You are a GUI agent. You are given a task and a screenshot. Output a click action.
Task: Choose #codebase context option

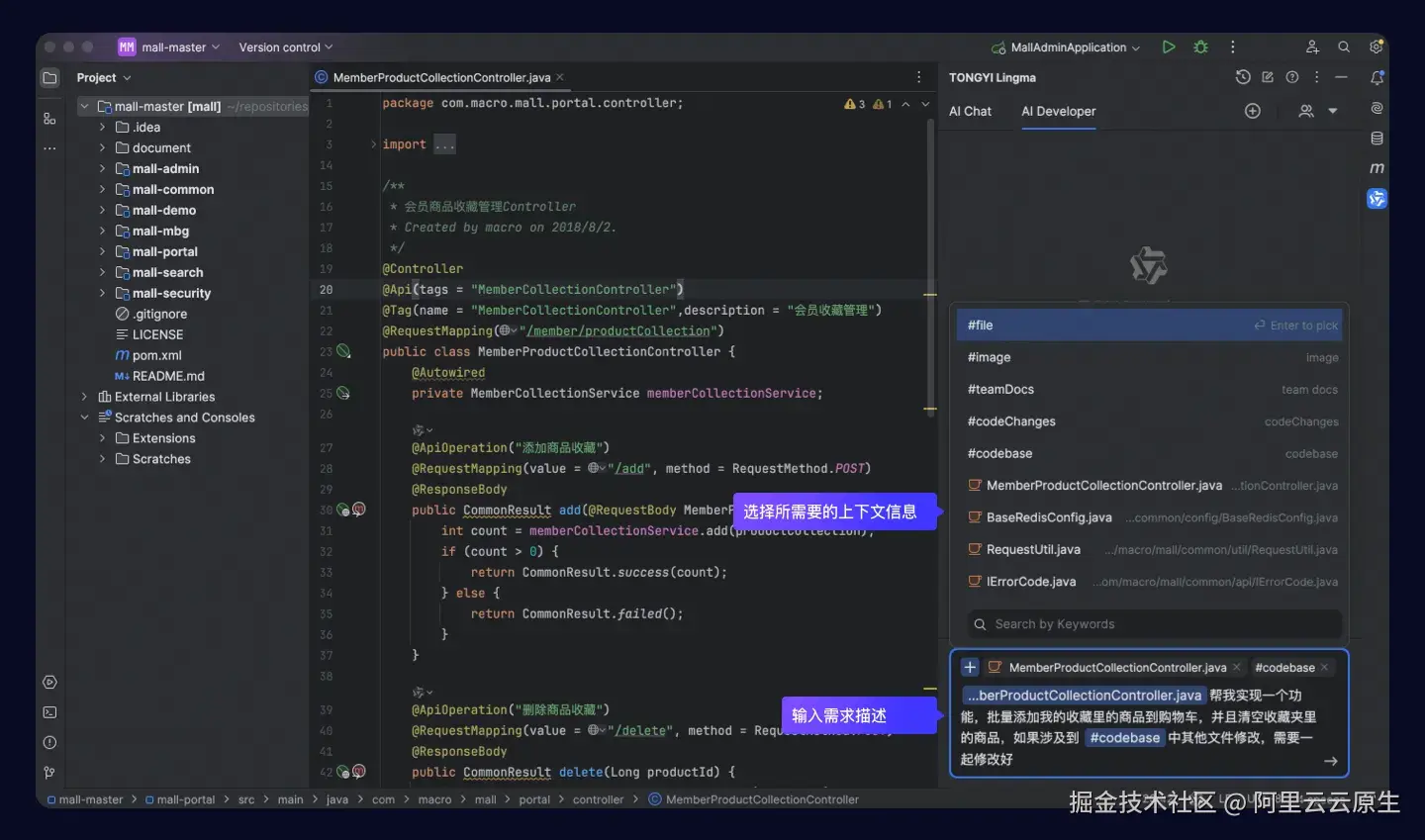point(1150,453)
